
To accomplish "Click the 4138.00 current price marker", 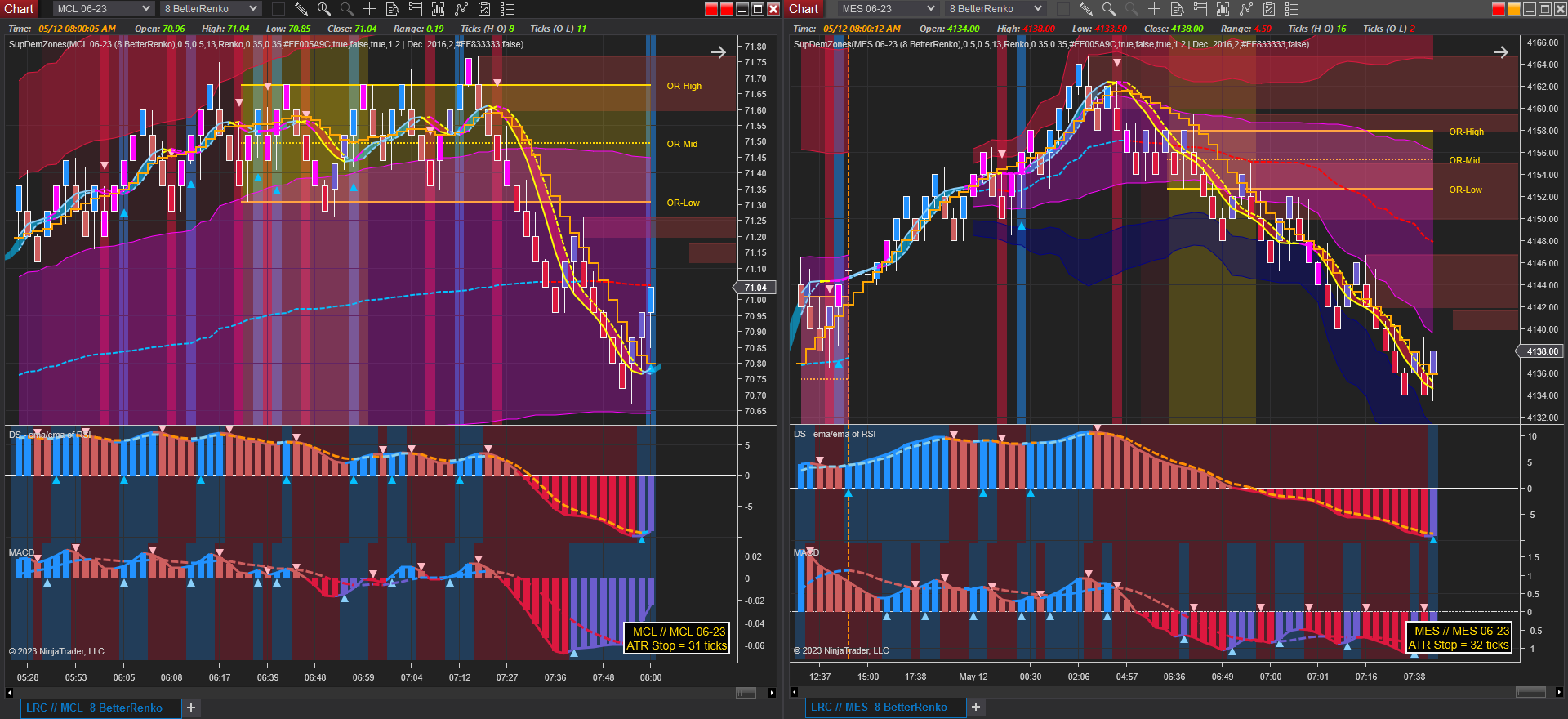I will click(x=1540, y=351).
